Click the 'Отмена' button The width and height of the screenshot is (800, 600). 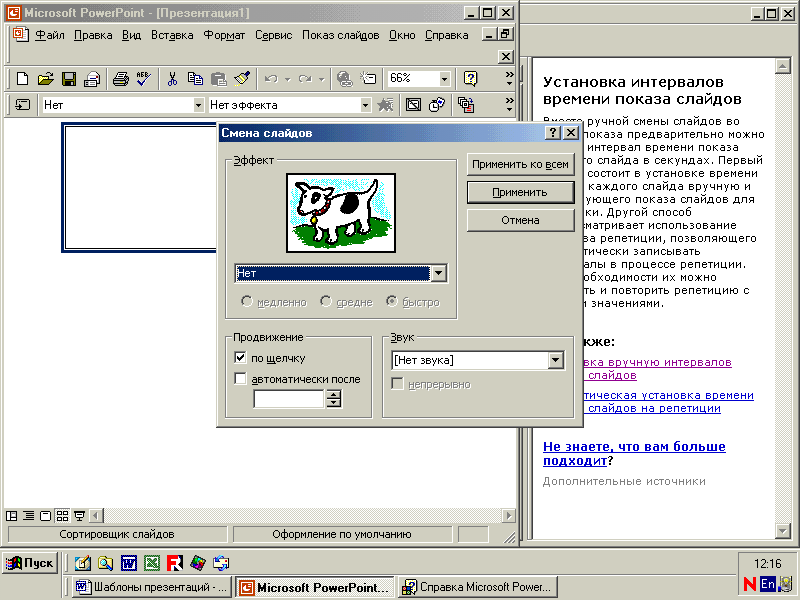pyautogui.click(x=520, y=220)
